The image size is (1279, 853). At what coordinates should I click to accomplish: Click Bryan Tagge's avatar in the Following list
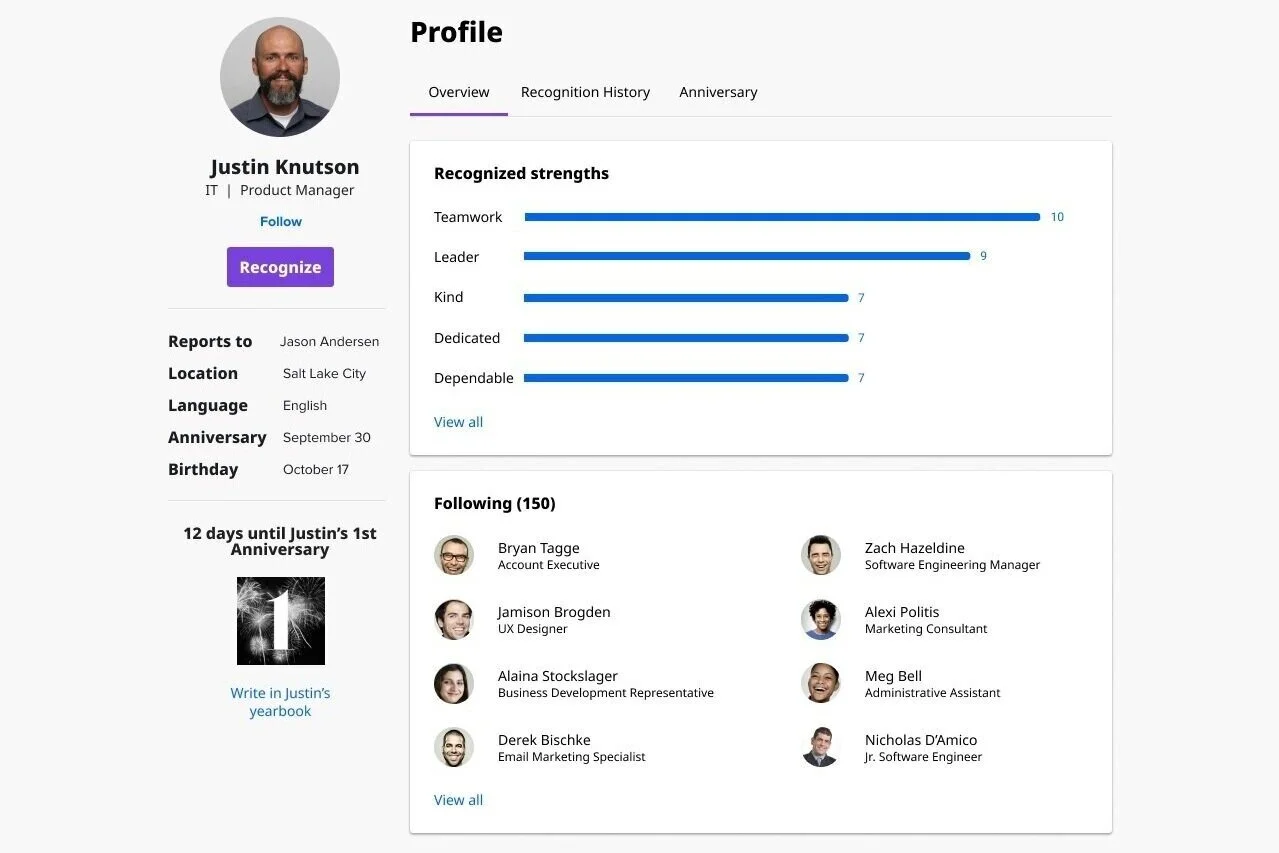tap(454, 555)
